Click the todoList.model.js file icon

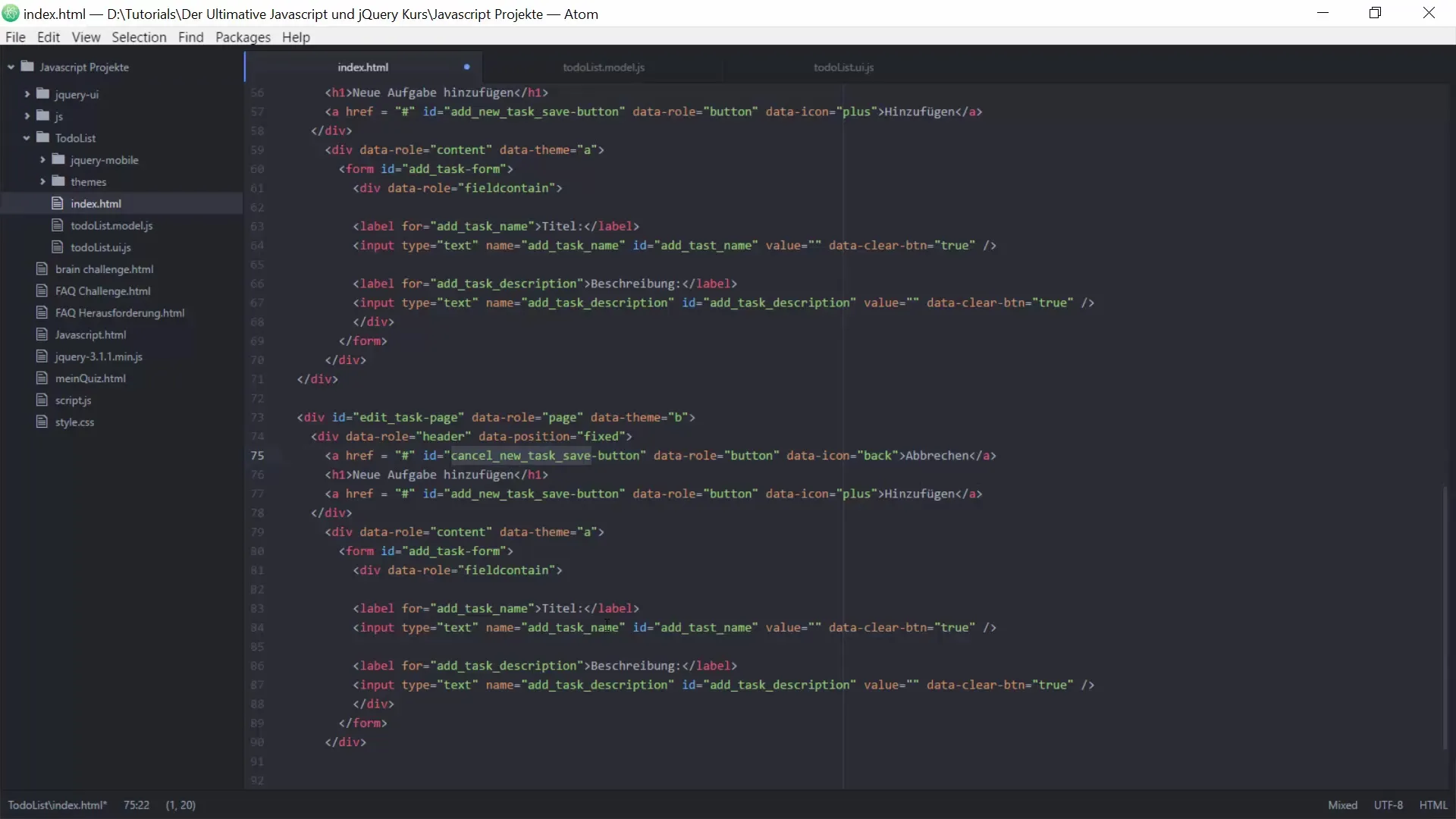[x=57, y=225]
